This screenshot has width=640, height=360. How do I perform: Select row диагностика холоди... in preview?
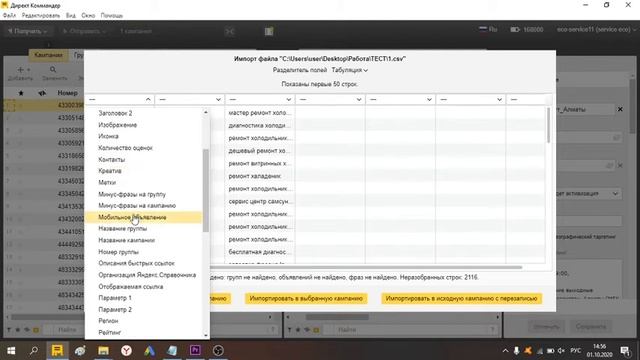pyautogui.click(x=260, y=125)
